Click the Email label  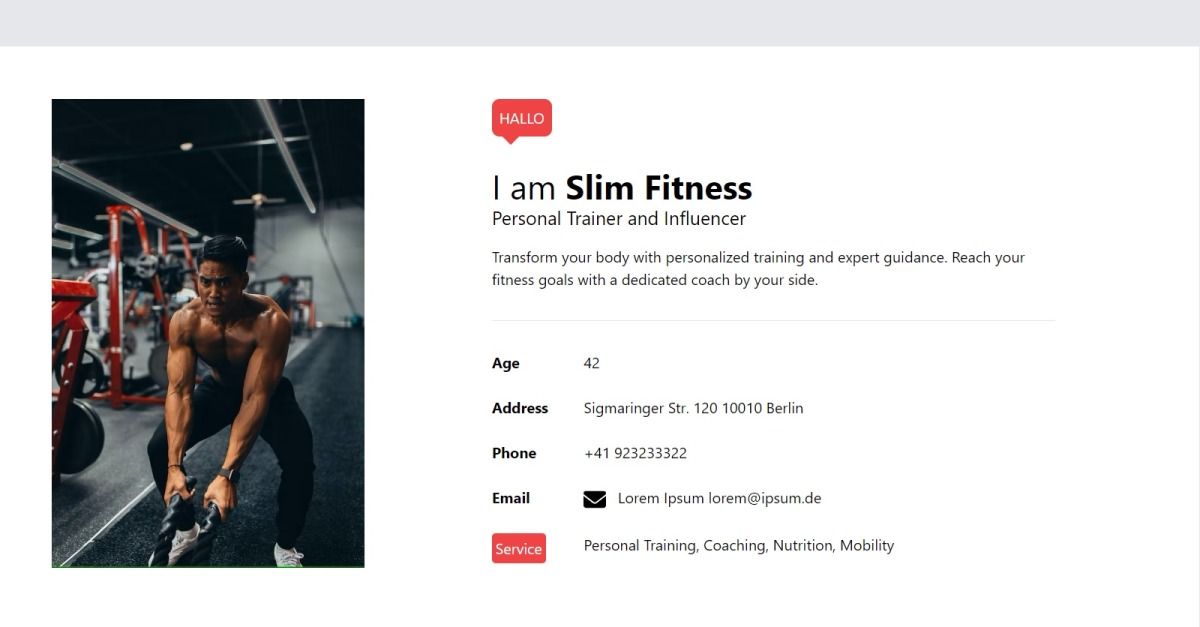[511, 498]
